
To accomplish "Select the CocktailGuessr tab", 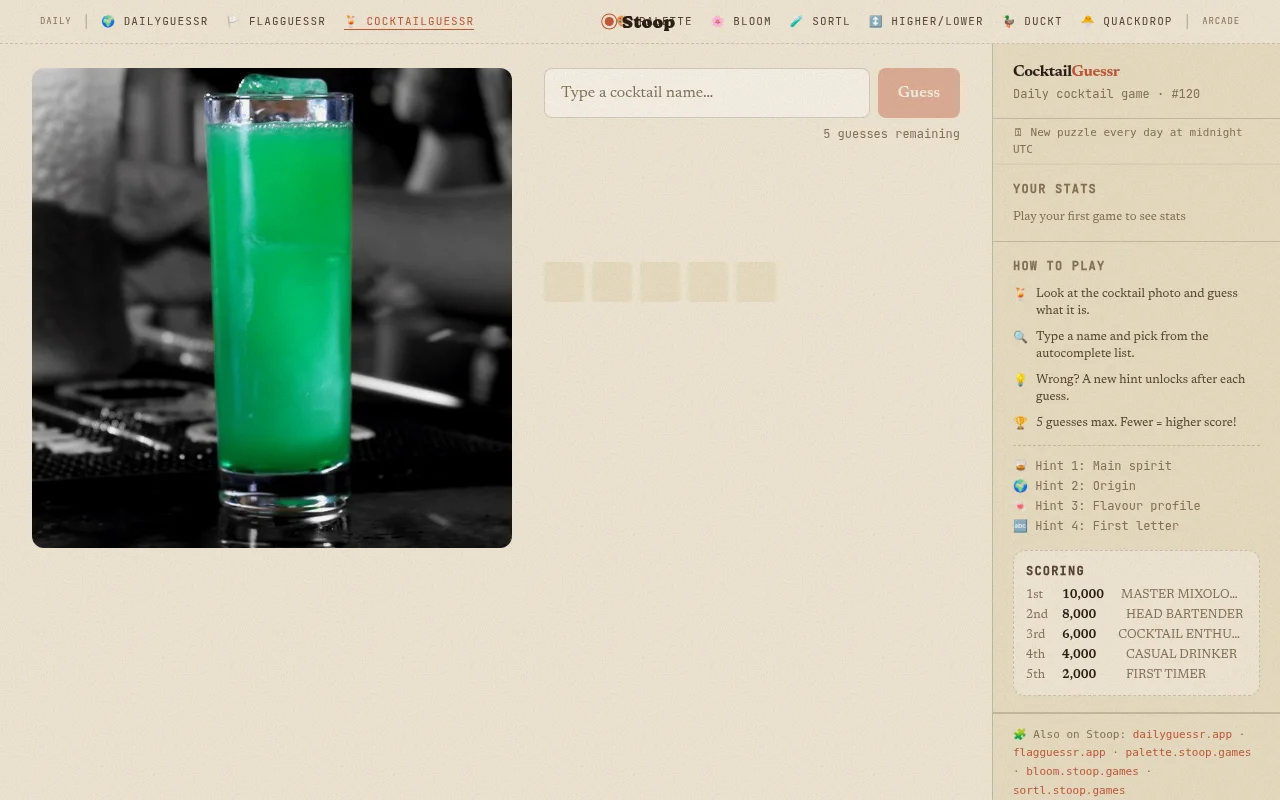I will tap(409, 21).
